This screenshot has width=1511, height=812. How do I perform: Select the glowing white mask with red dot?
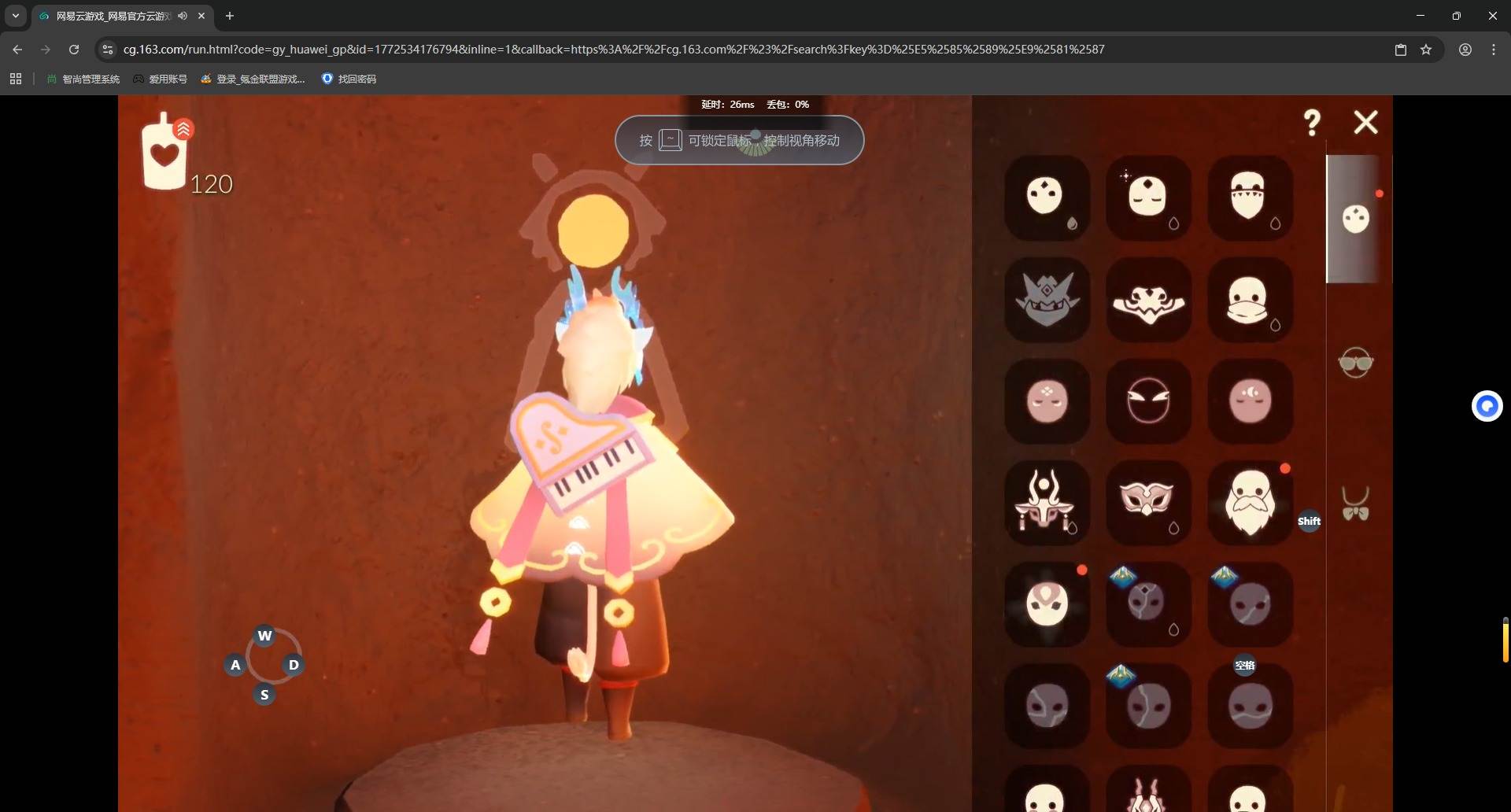click(x=1047, y=603)
